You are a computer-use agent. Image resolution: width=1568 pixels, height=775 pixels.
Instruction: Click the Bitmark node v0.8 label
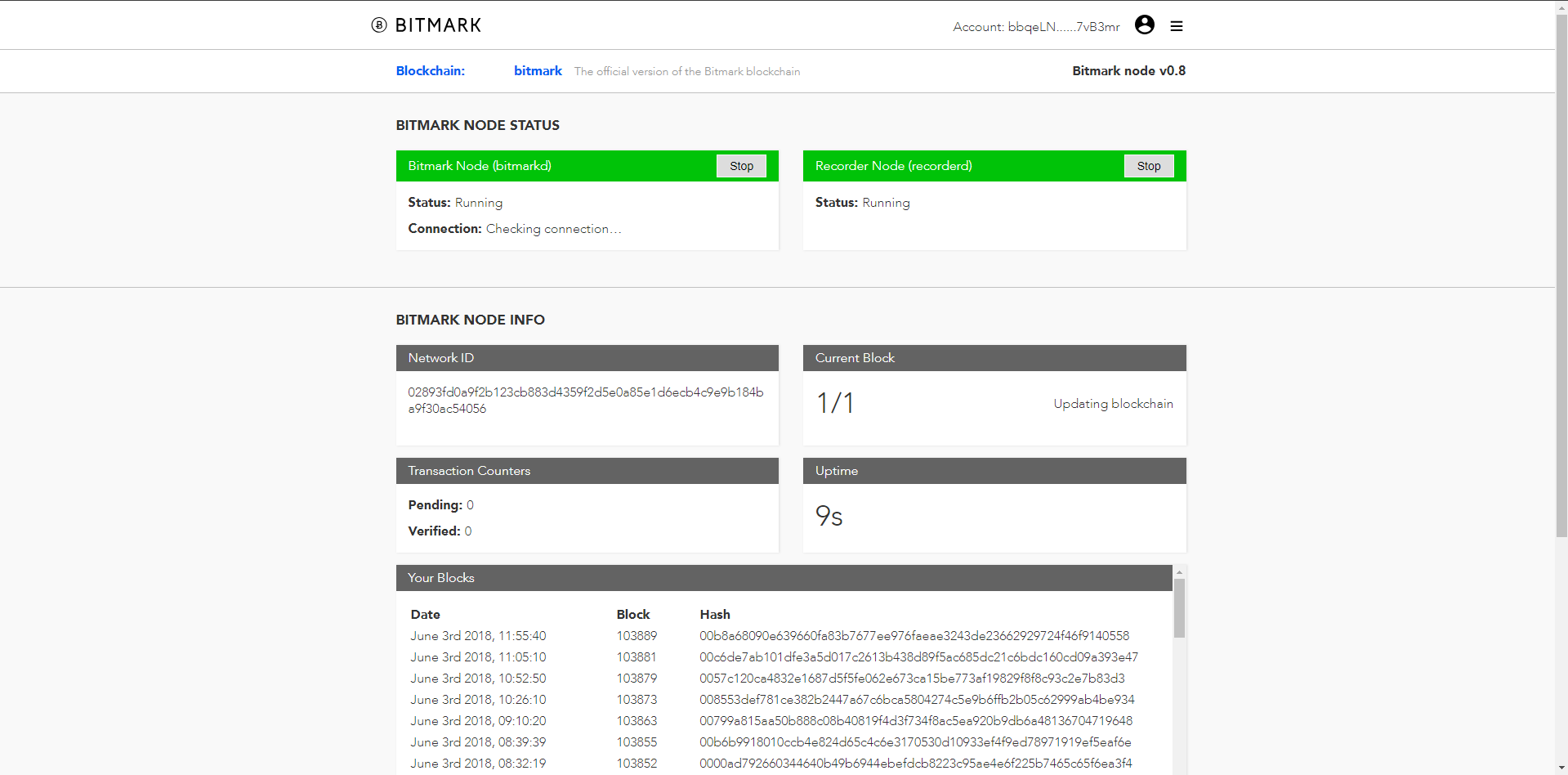tap(1128, 71)
